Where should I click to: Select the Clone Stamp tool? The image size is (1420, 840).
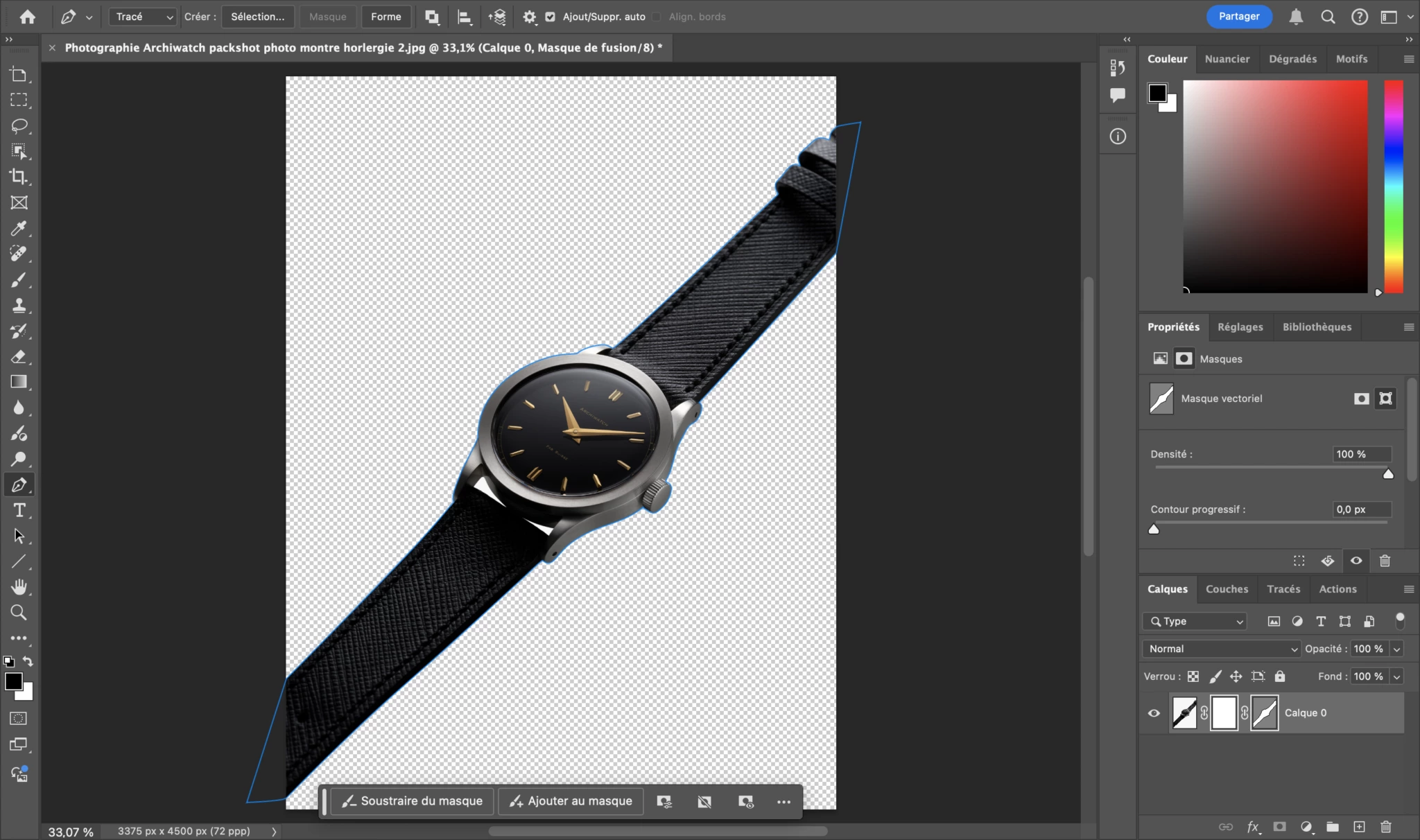[x=19, y=305]
